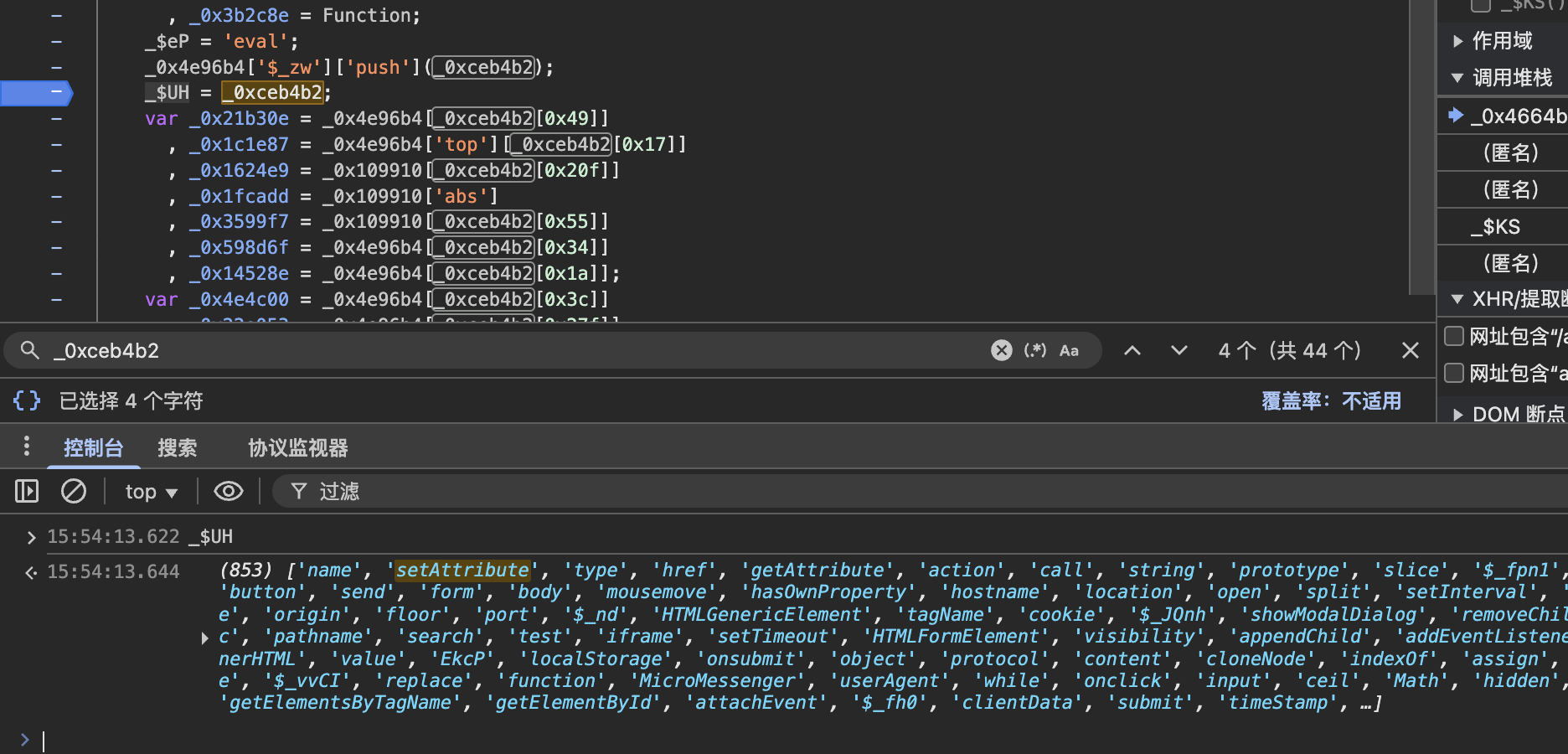1568x754 pixels.
Task: Open the drawer three-dot menu
Action: point(27,447)
